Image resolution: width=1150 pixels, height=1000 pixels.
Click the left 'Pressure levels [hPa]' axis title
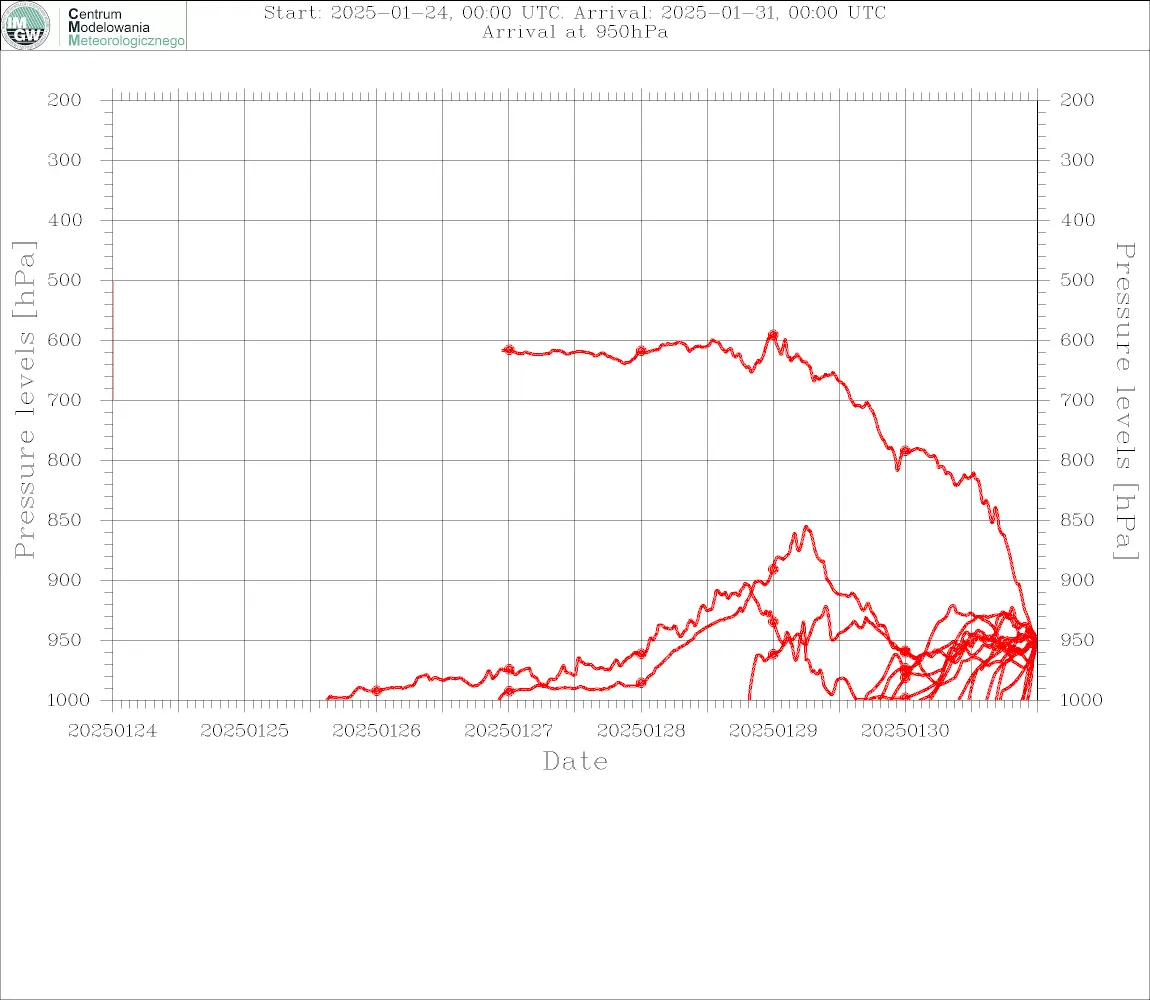[24, 400]
